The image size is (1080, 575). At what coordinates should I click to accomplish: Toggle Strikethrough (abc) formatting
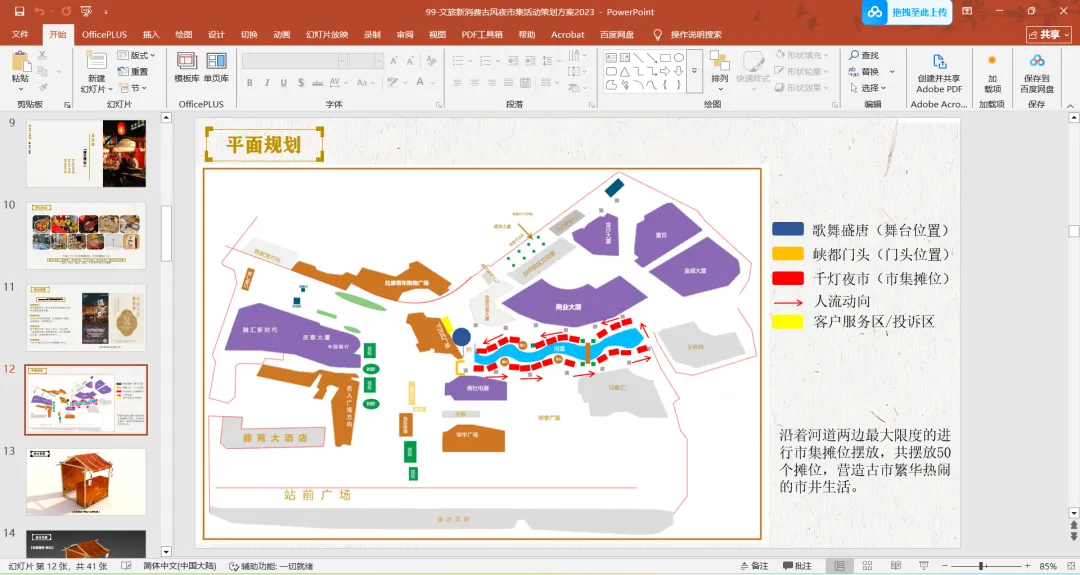[x=318, y=83]
